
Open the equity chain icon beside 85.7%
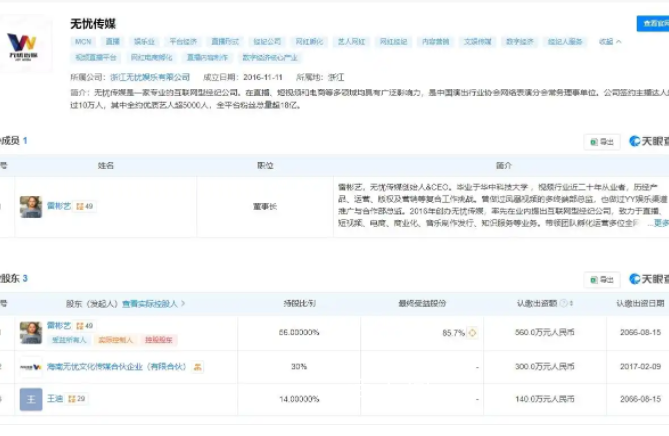[x=472, y=333]
